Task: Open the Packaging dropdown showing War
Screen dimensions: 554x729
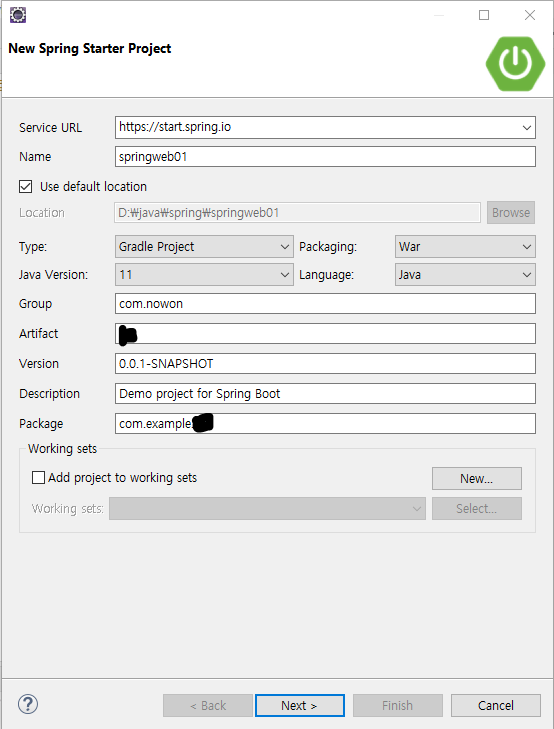Action: click(465, 246)
